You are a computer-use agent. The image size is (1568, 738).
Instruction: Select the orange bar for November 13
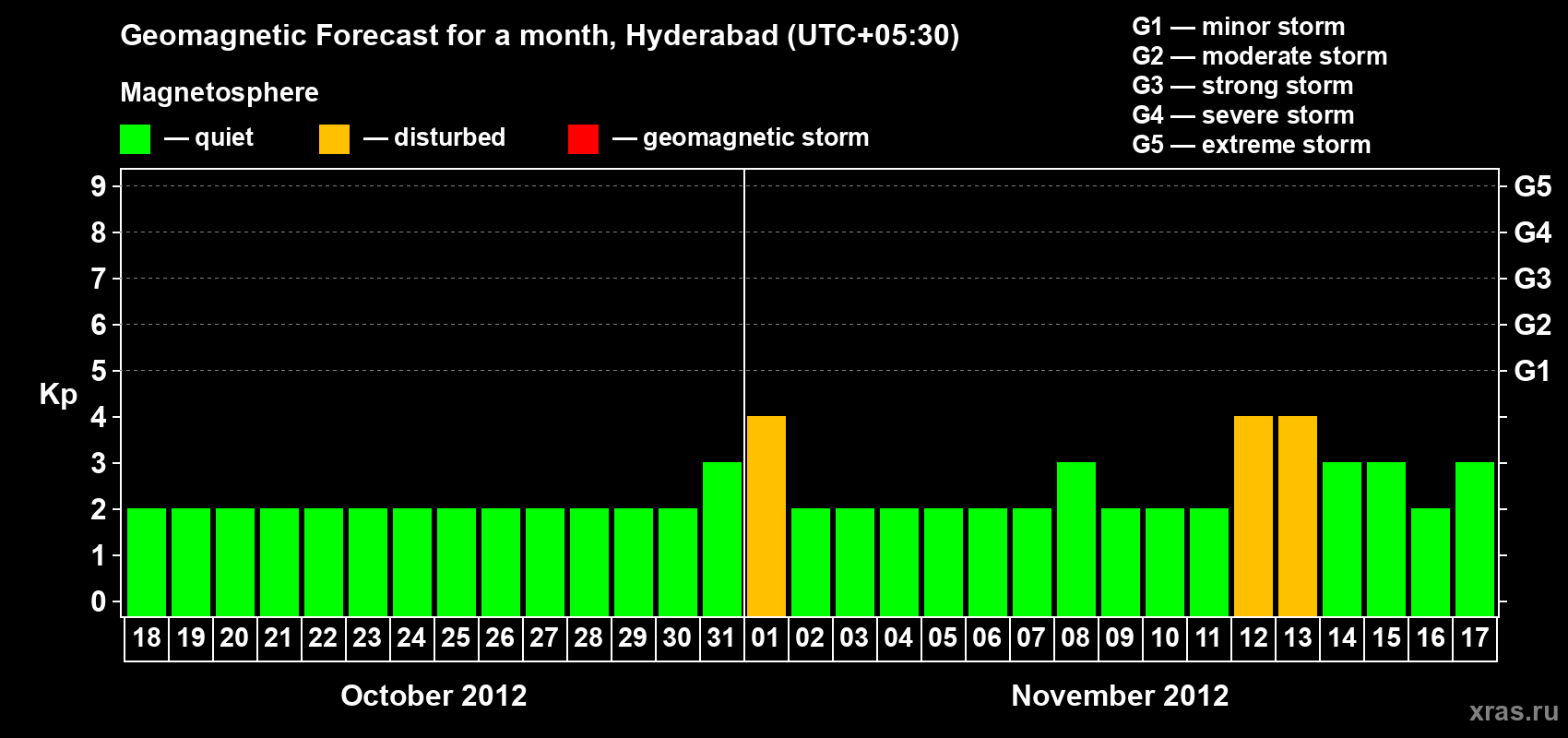1298,517
